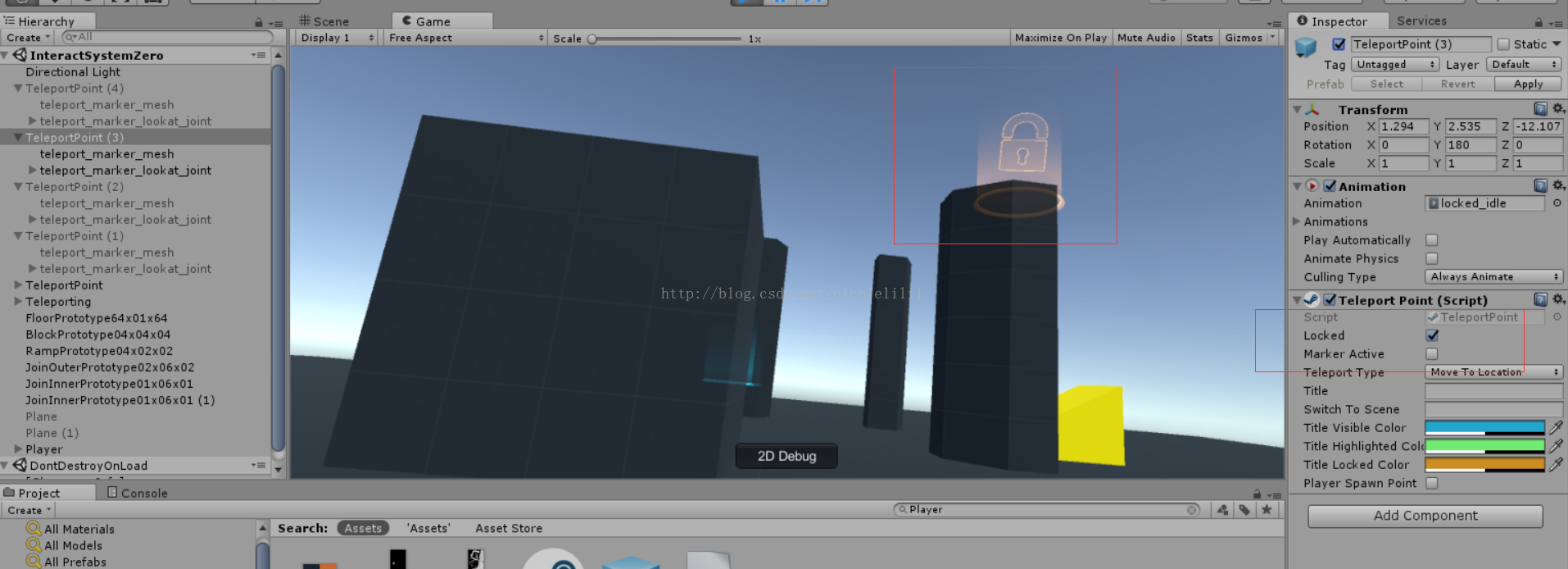This screenshot has height=569, width=1568.
Task: Open Teleport Type dropdown Move To Location
Action: 1494,372
